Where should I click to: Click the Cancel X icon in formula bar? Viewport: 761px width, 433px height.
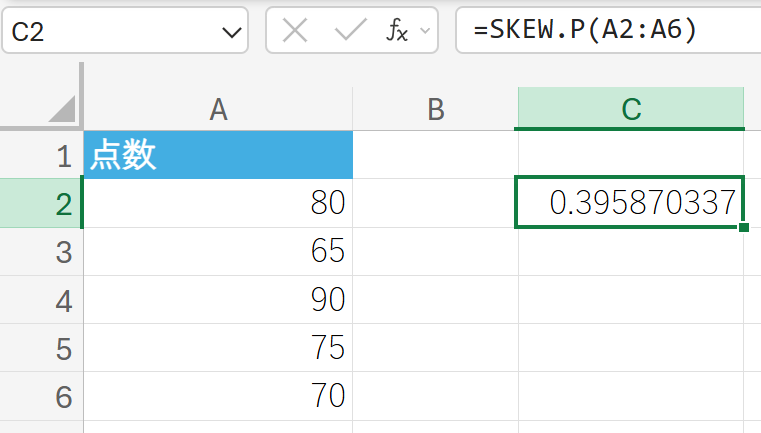pyautogui.click(x=295, y=31)
